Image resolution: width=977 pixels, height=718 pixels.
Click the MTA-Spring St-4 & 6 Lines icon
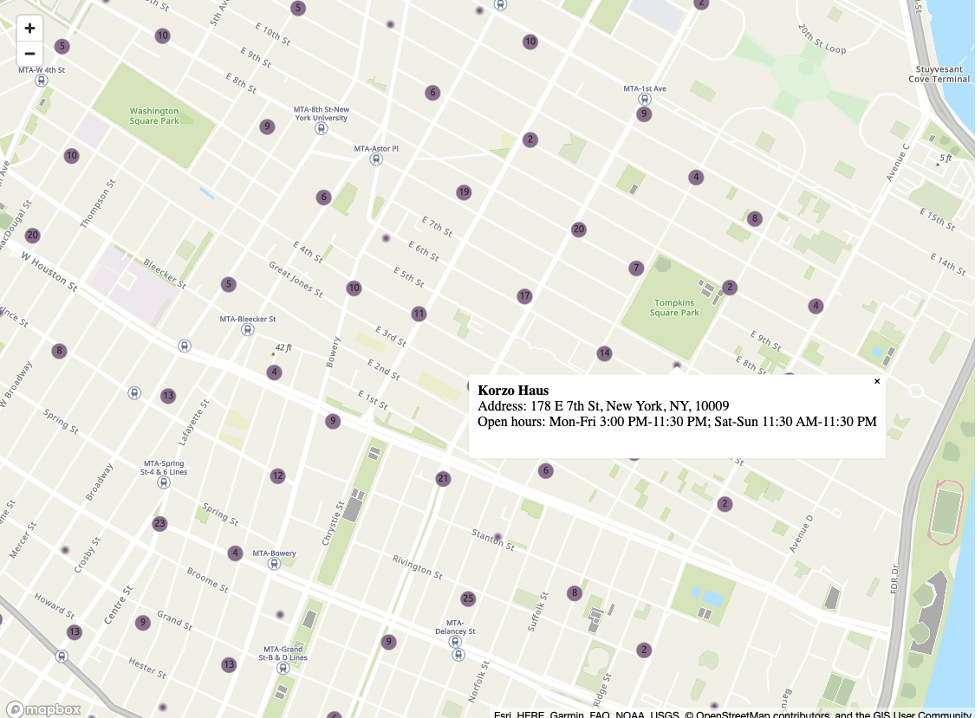tap(164, 482)
